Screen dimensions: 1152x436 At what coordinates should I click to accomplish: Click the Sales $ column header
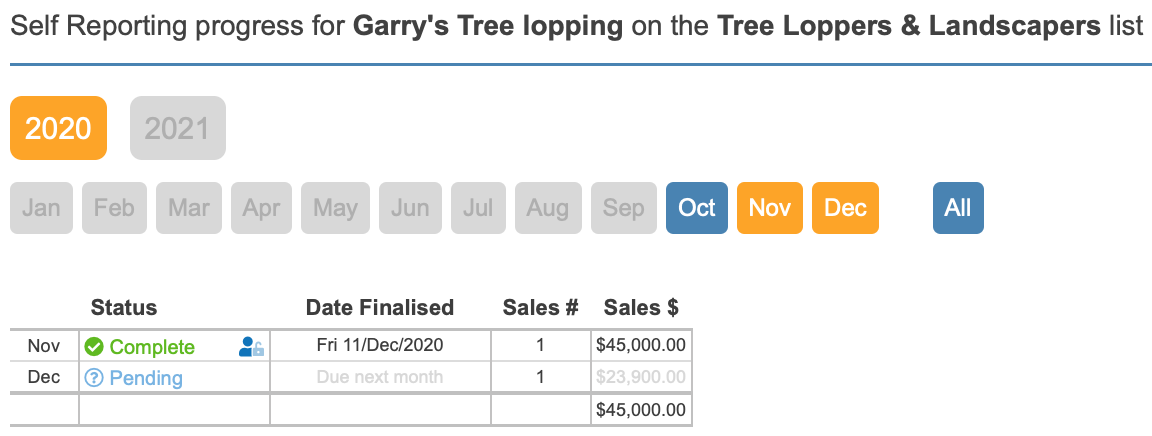tap(641, 307)
